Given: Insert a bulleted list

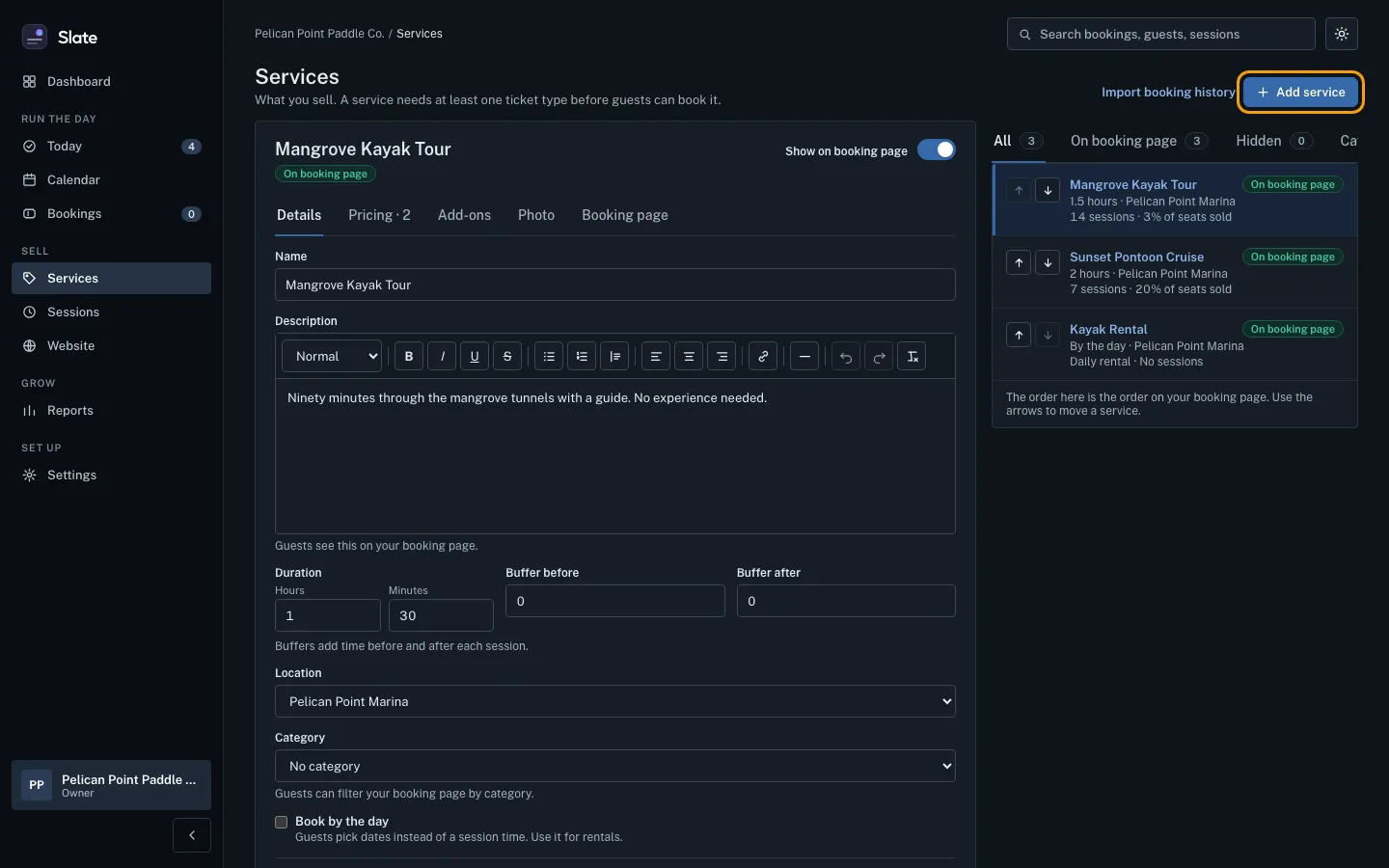Looking at the screenshot, I should [x=549, y=356].
